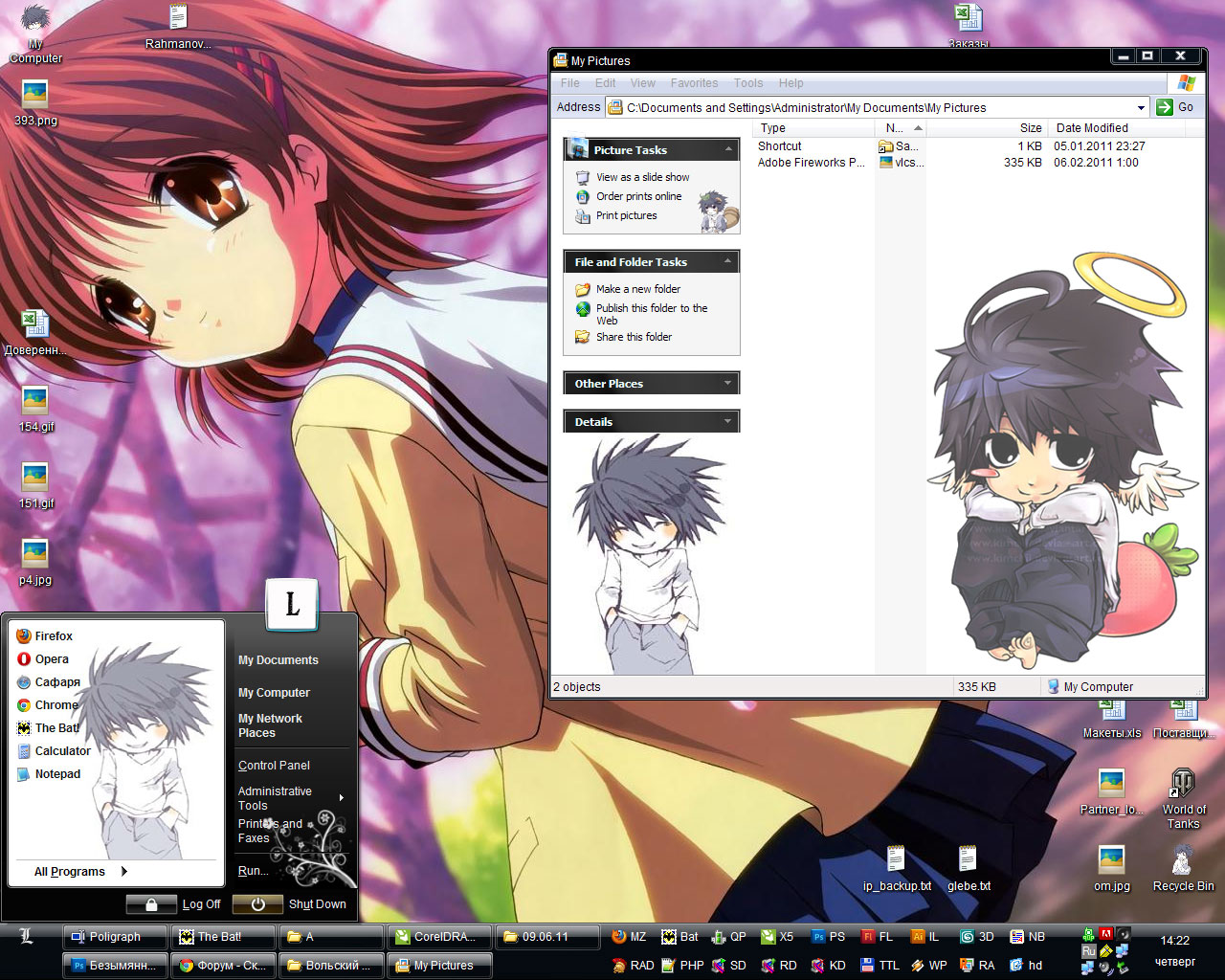Open the View menu in My Pictures
Screen dimensions: 1225x980
[x=643, y=83]
